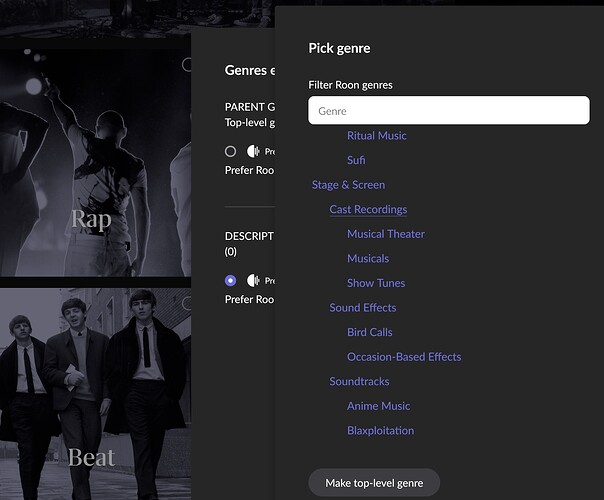The height and width of the screenshot is (500, 604).
Task: Pick Musical Theater genre
Action: [386, 234]
